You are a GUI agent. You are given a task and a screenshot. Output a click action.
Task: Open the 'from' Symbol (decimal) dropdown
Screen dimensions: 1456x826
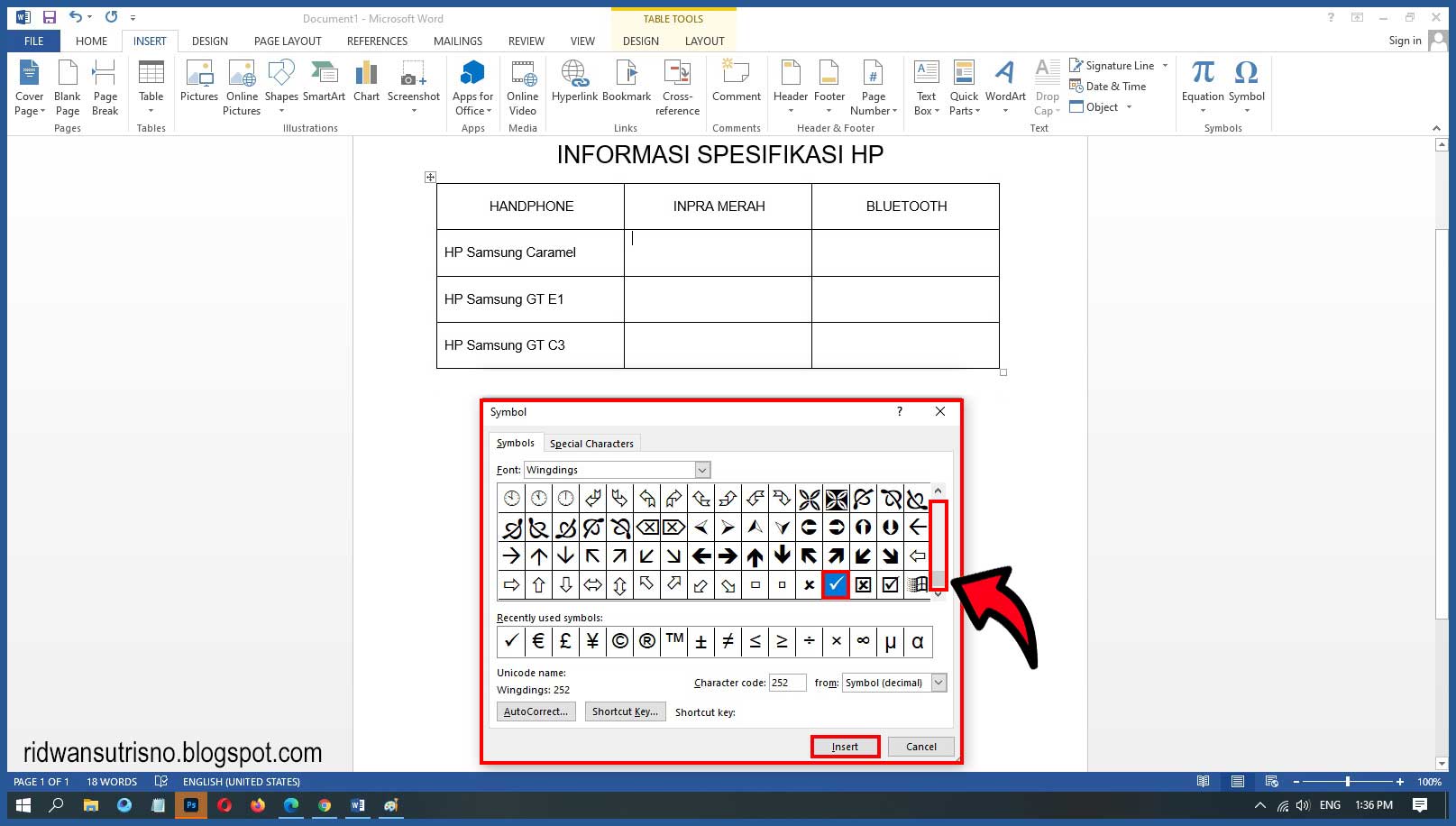click(939, 683)
